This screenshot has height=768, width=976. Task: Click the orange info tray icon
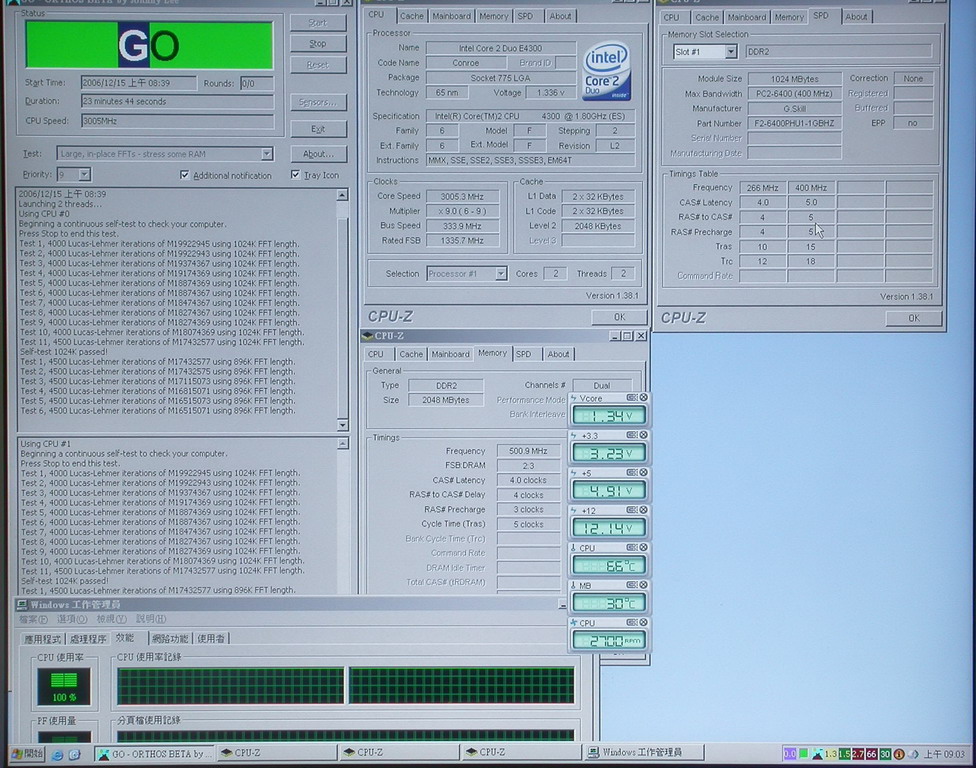[x=899, y=754]
